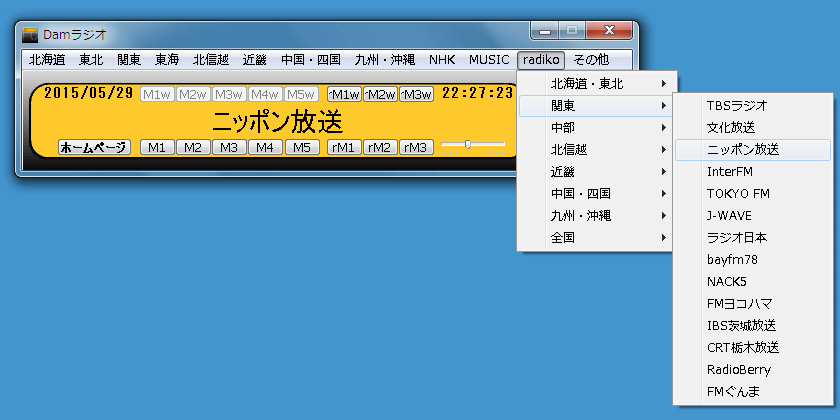Click the greyed M2w button
This screenshot has height=420, width=840.
pyautogui.click(x=193, y=94)
